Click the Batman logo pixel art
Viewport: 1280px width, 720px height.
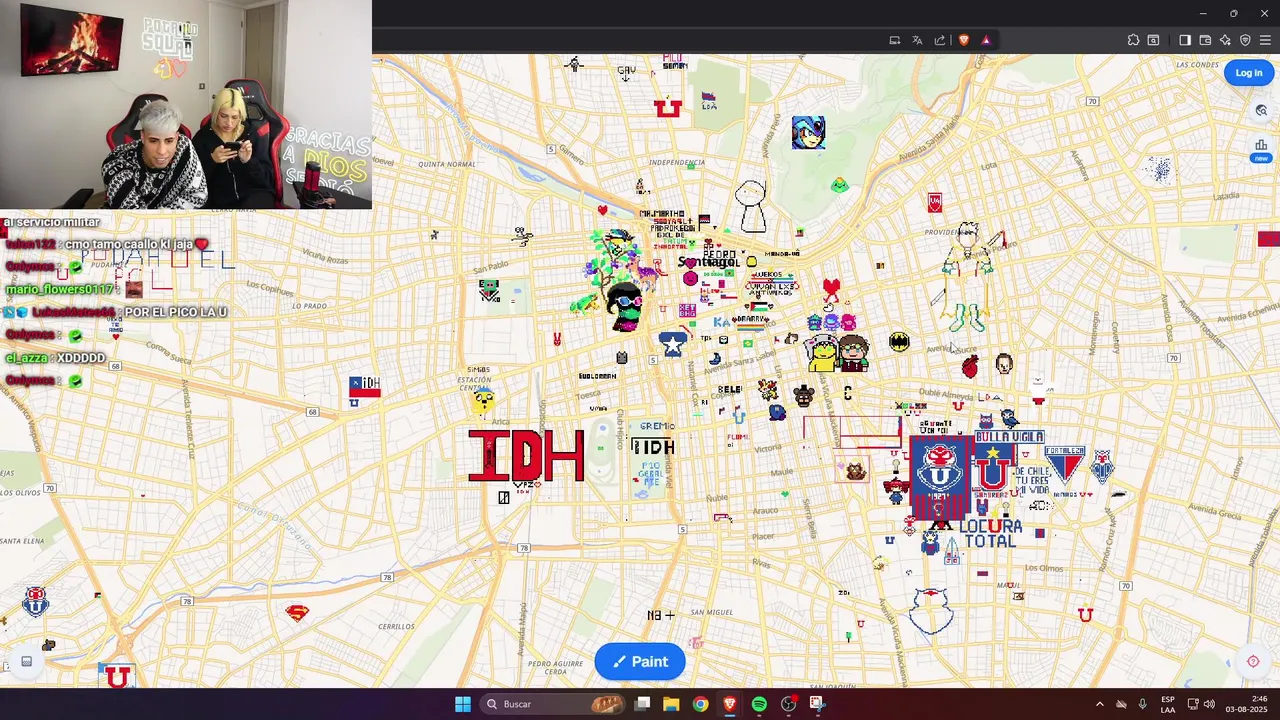(899, 342)
